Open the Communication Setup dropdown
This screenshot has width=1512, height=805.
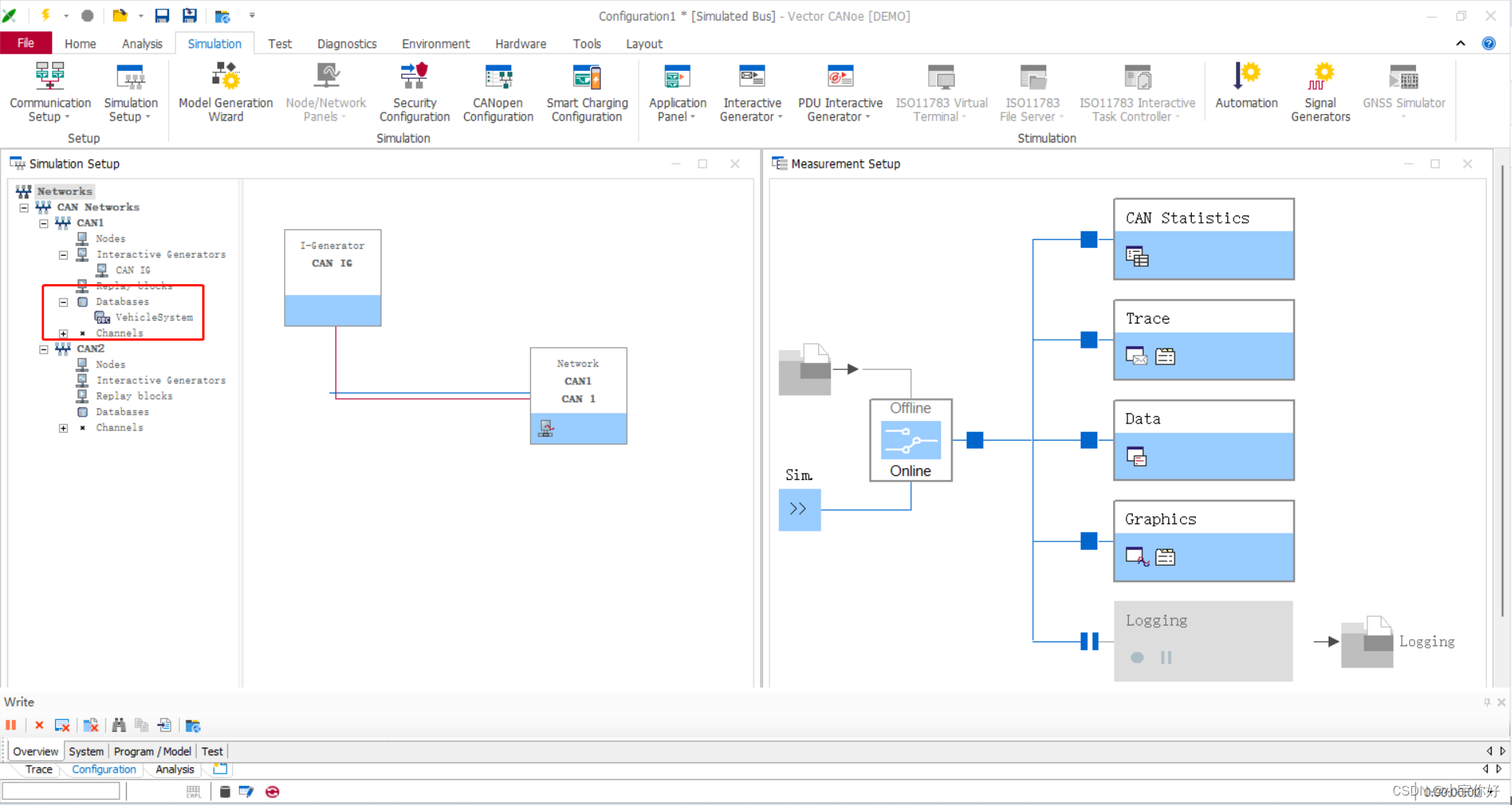50,93
